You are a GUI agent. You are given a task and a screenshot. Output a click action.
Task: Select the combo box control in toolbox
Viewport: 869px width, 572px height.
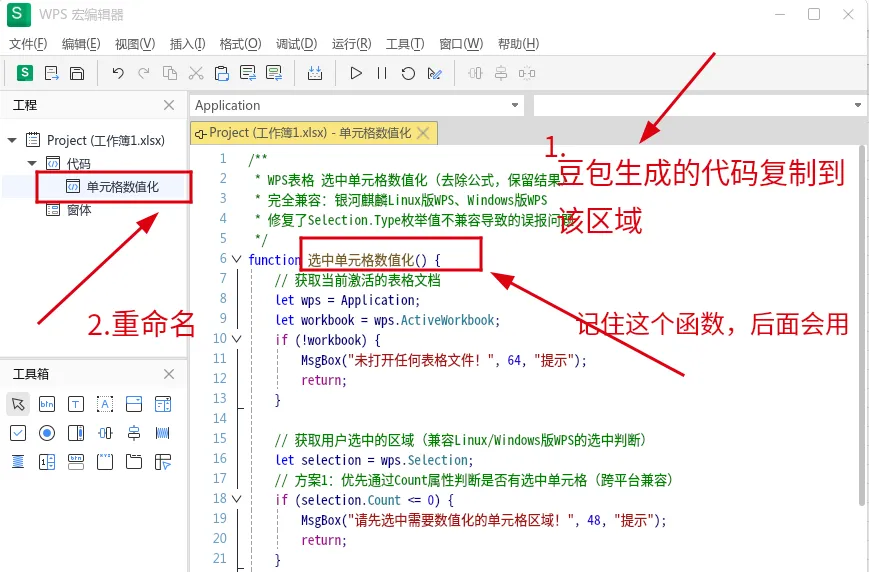click(x=134, y=404)
